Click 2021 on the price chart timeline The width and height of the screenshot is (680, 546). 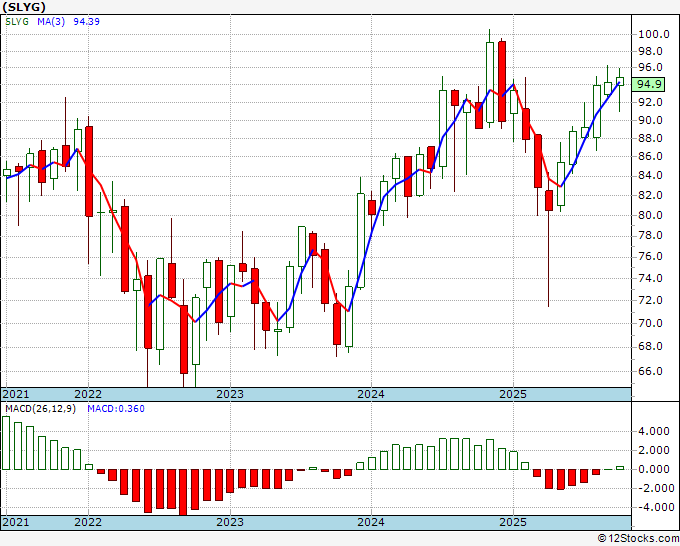[x=16, y=394]
